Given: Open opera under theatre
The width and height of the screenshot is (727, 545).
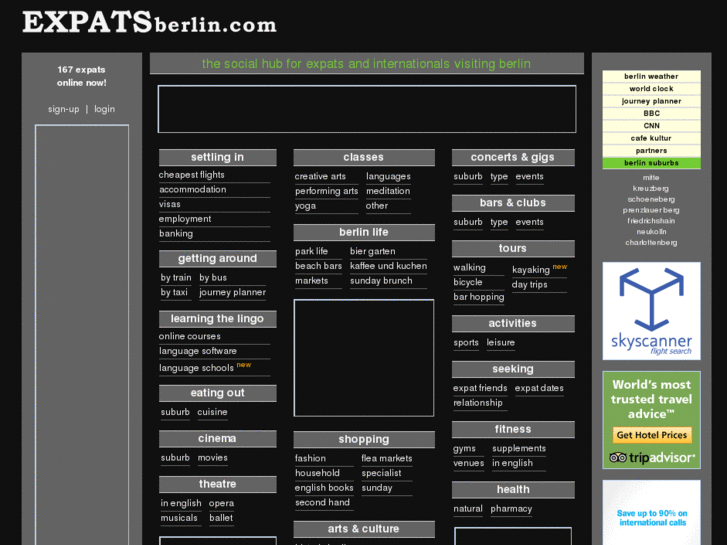Looking at the screenshot, I should (x=221, y=503).
